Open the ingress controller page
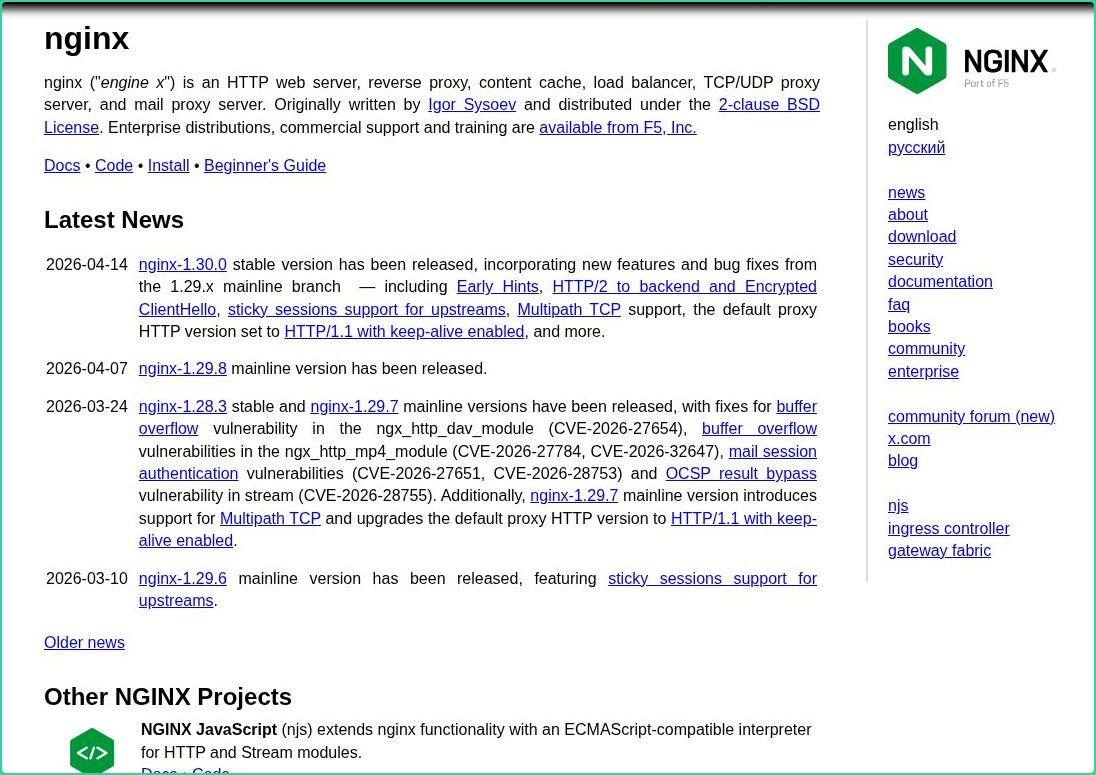The width and height of the screenshot is (1096, 775). coord(948,528)
